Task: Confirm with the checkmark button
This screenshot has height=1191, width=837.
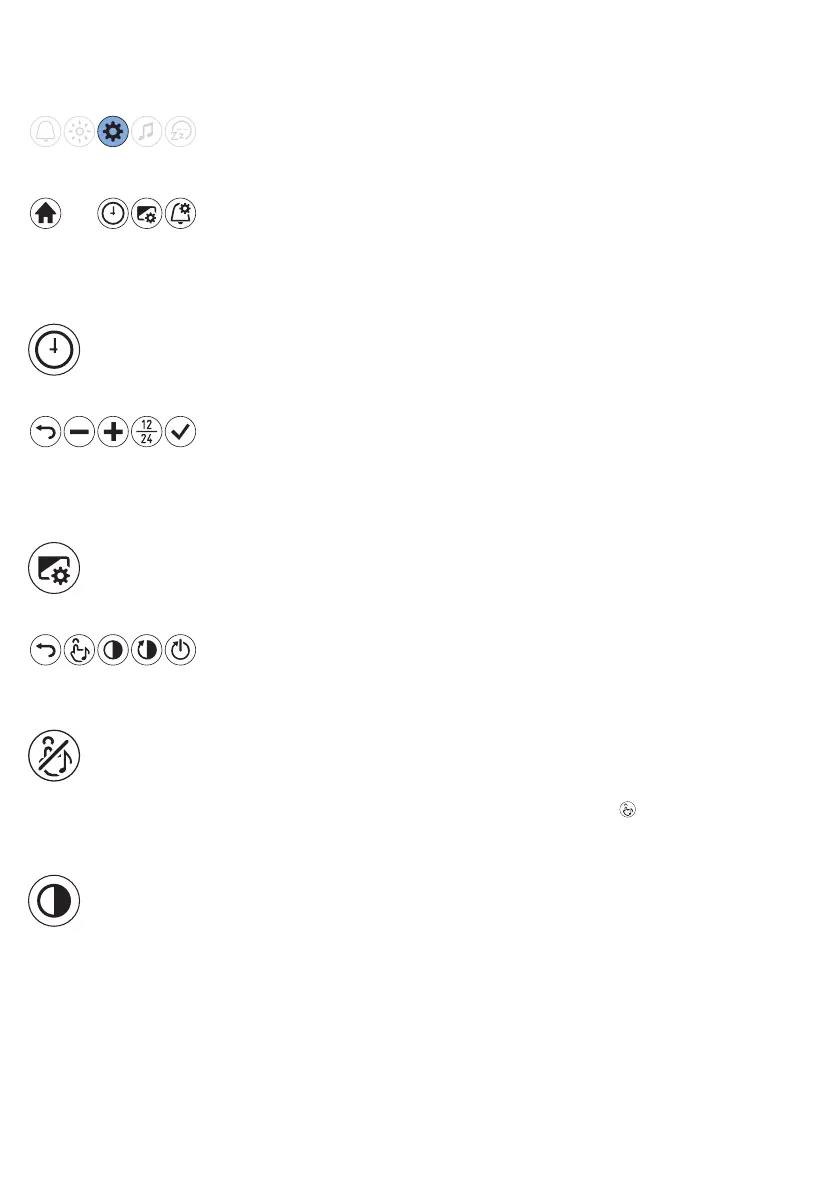Action: [181, 431]
